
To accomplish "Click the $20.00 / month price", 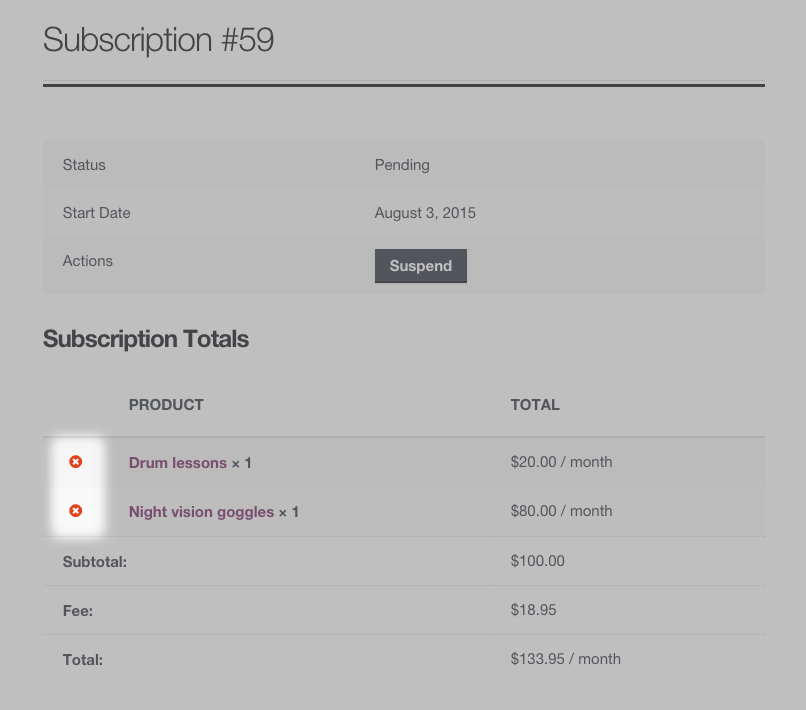I will pos(561,462).
